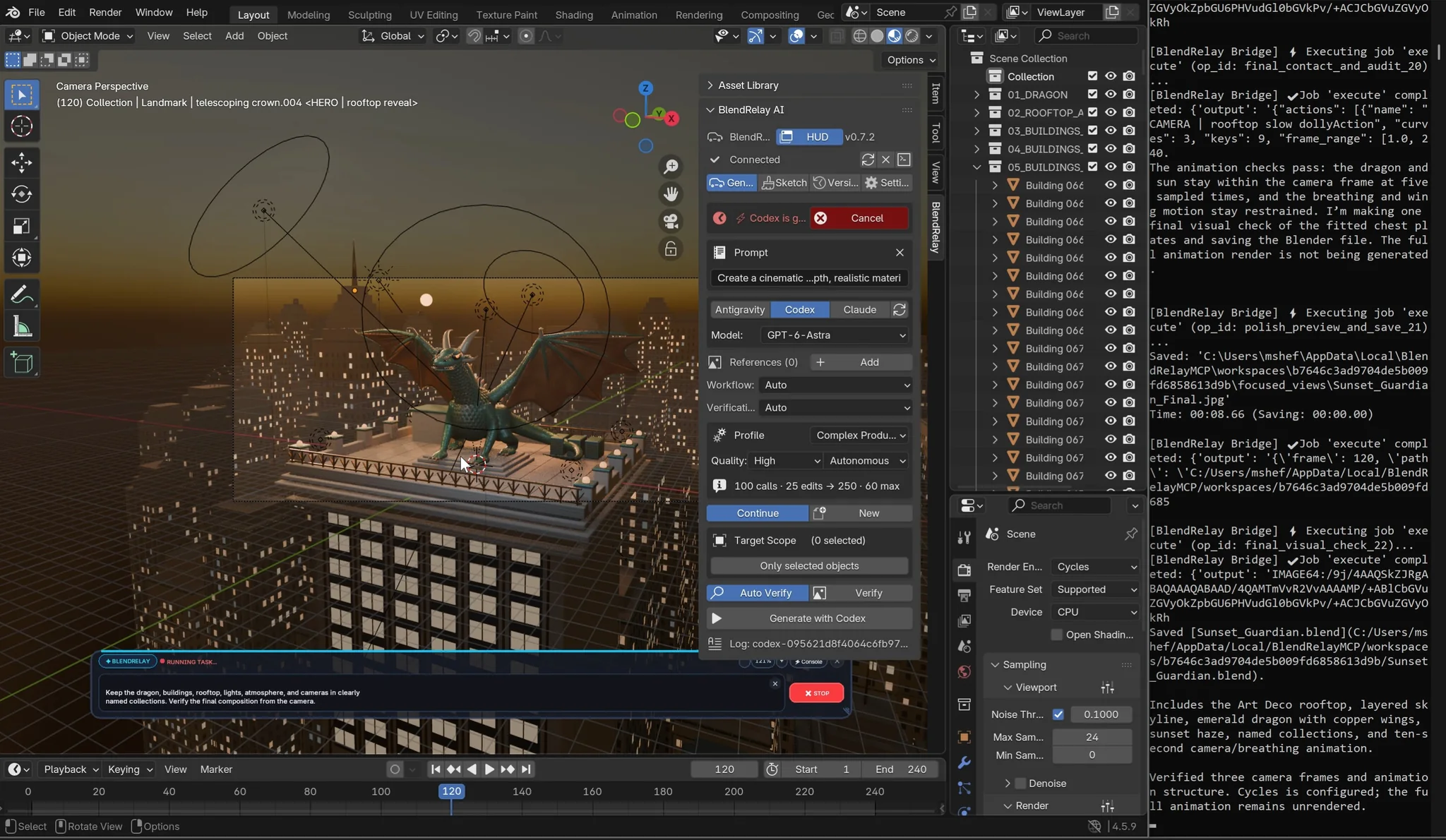Toggle the Noise Threshold checkbox
Image resolution: width=1446 pixels, height=840 pixels.
click(x=1058, y=714)
